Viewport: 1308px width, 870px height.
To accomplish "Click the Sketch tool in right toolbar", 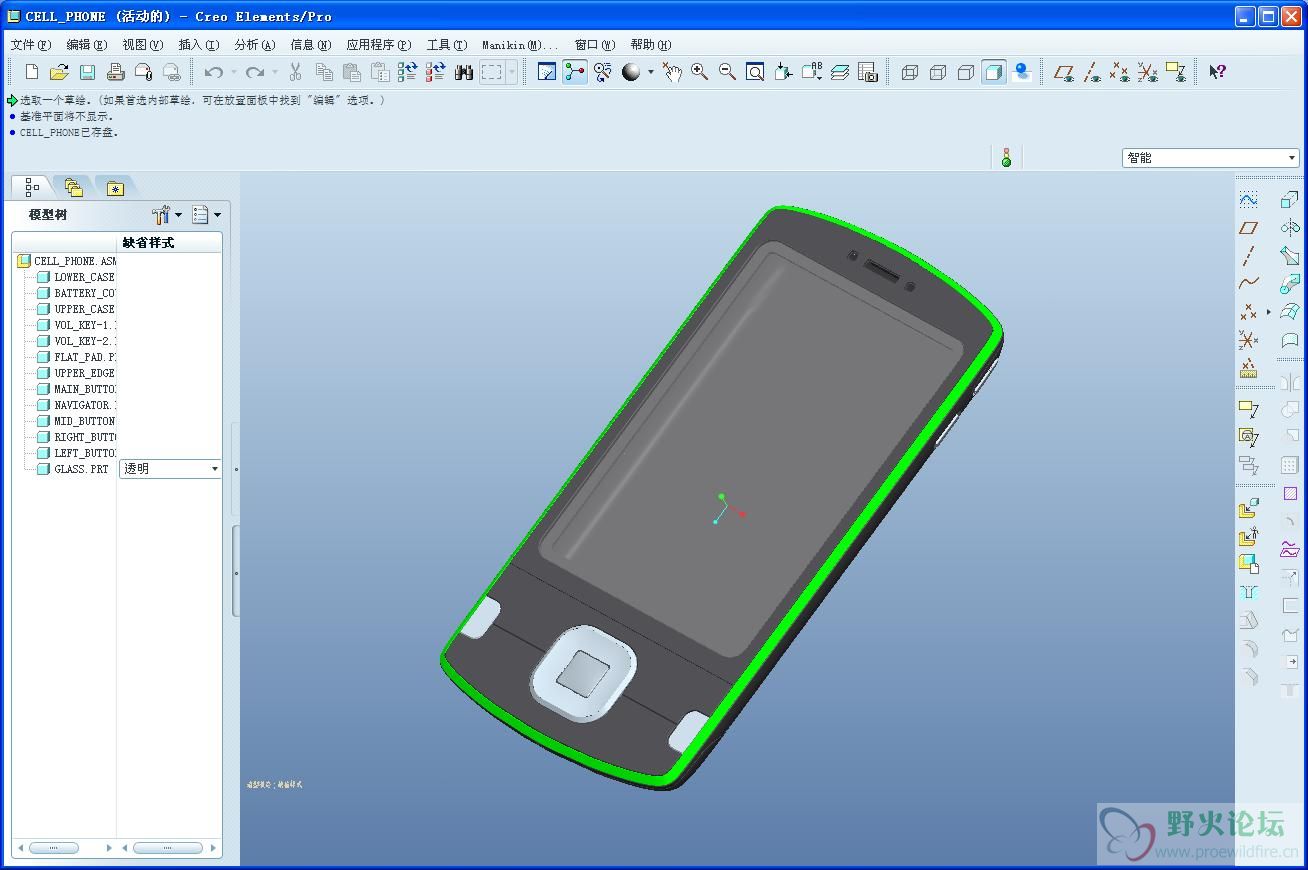I will [1248, 199].
